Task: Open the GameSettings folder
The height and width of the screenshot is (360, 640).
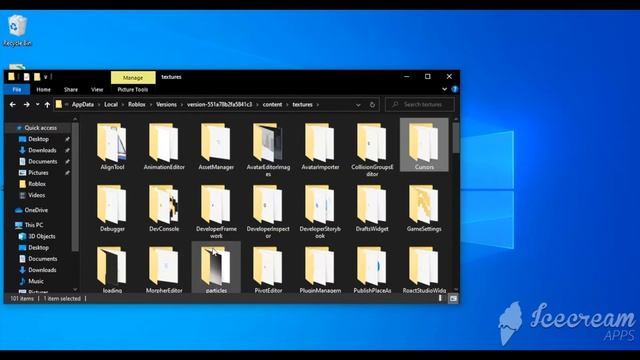Action: pos(424,209)
